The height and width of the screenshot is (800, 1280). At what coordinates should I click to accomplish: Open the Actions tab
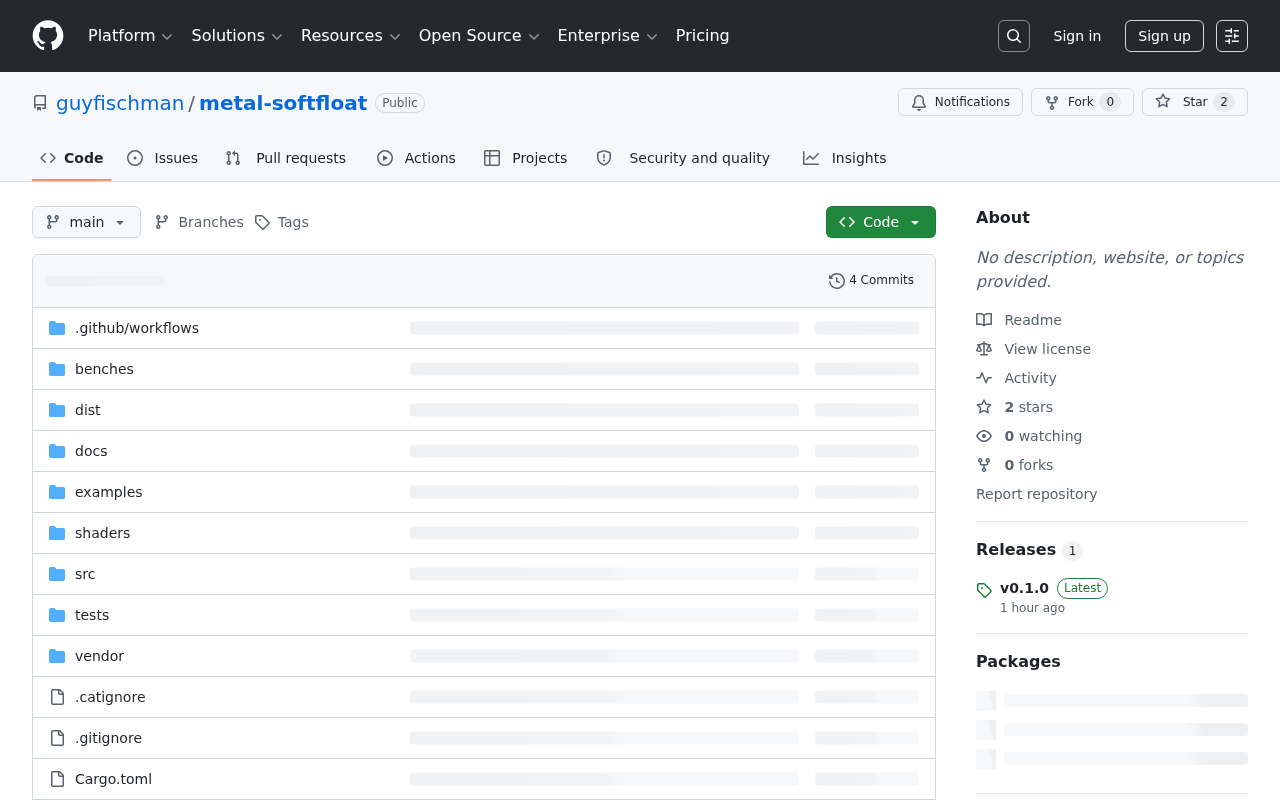point(416,158)
